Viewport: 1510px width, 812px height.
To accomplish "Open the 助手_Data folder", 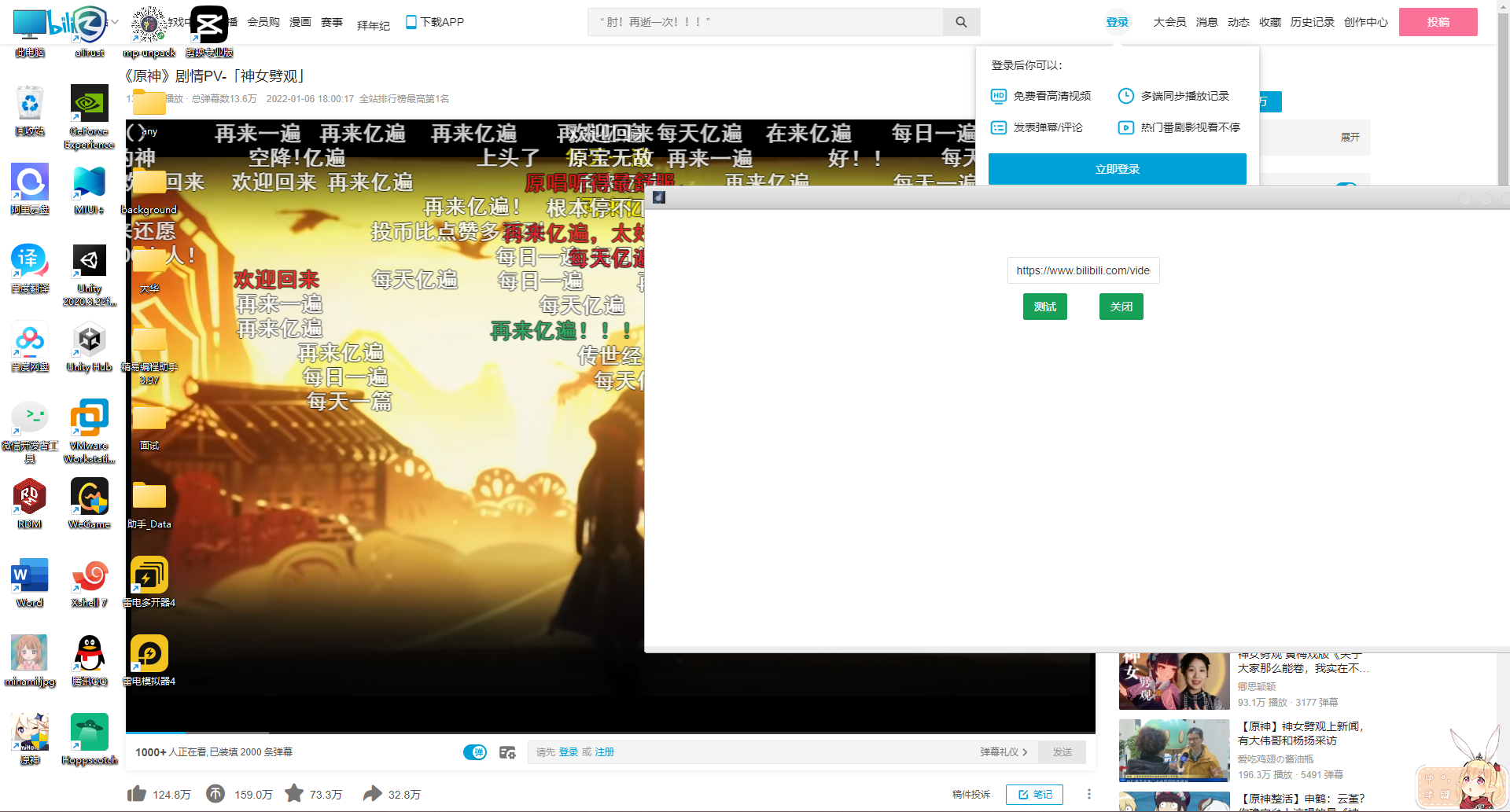I will click(149, 505).
